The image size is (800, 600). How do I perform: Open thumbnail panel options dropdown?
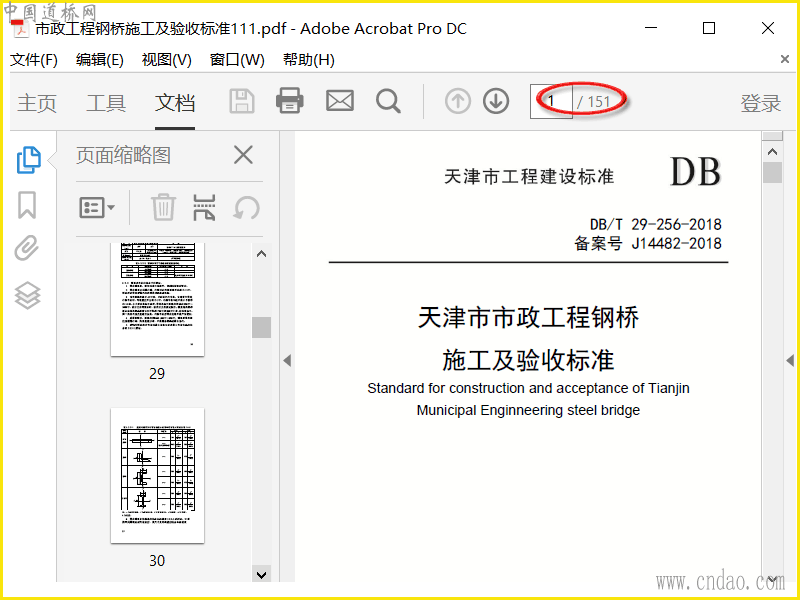97,208
